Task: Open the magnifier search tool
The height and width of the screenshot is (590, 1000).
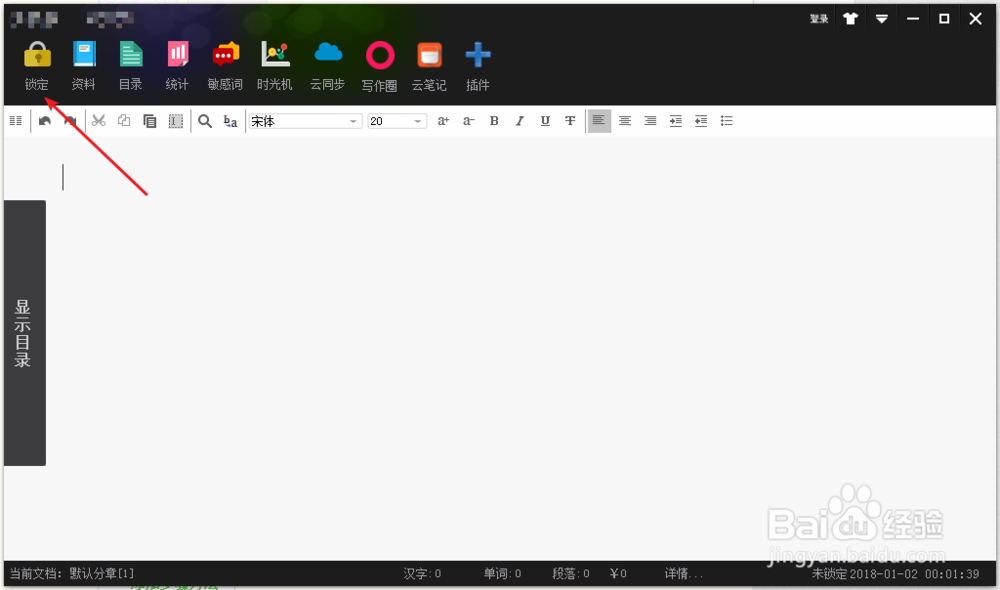Action: (x=205, y=121)
